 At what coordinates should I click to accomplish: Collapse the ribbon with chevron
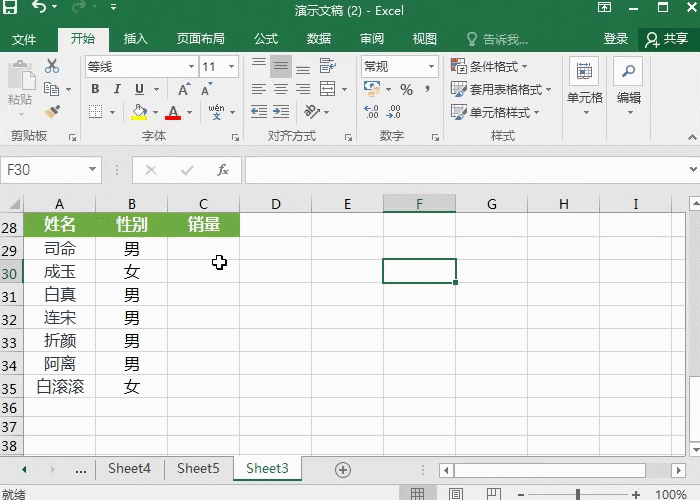[x=692, y=138]
